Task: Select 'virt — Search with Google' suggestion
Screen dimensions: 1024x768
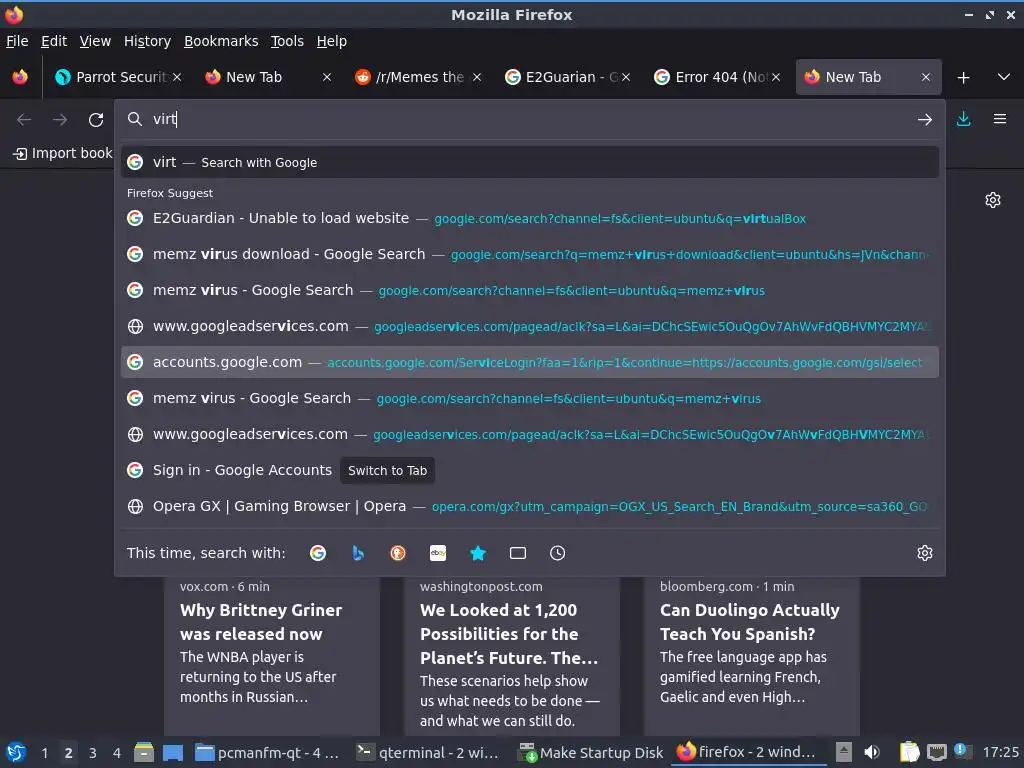Action: click(x=530, y=163)
